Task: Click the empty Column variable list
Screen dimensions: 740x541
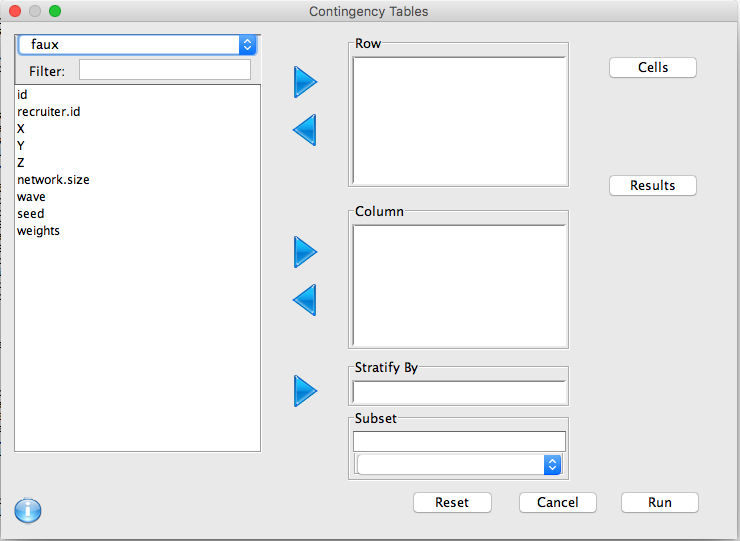Action: coord(459,286)
